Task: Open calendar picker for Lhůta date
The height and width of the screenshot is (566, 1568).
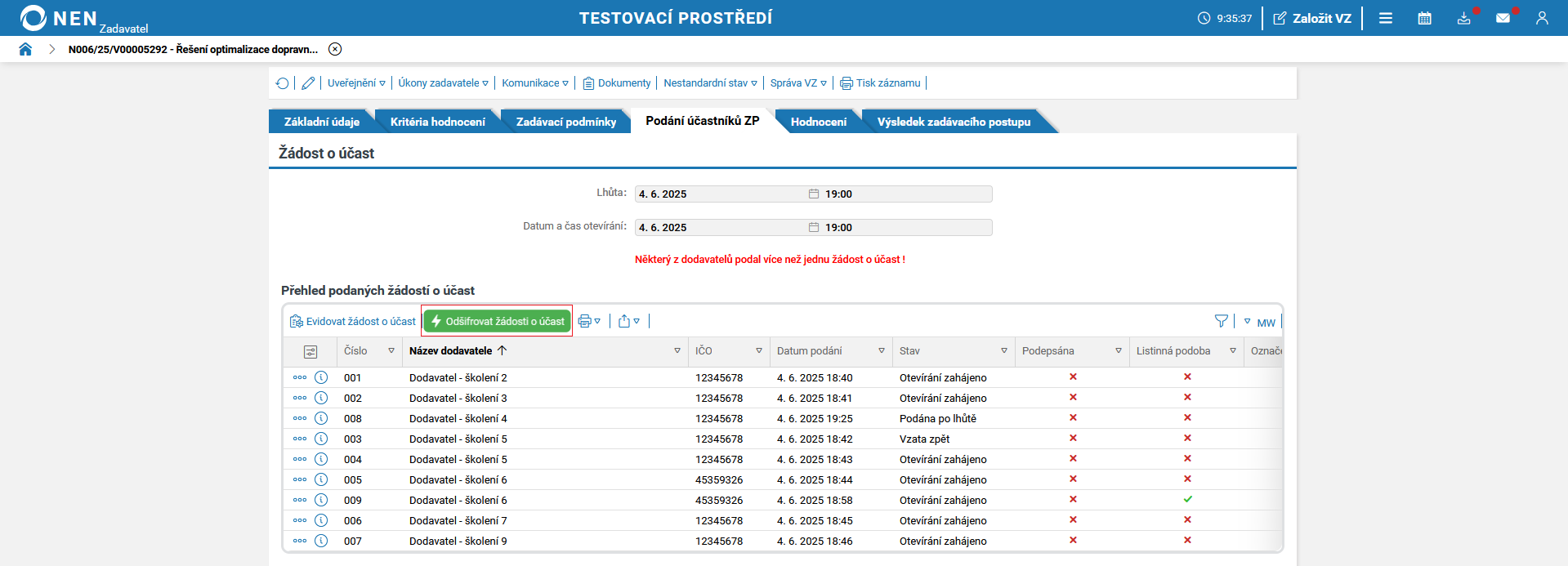Action: point(814,194)
